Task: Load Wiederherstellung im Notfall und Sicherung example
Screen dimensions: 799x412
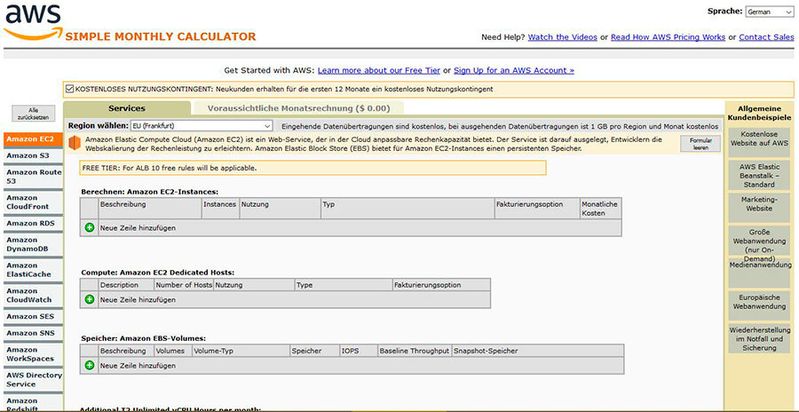Action: (x=759, y=339)
